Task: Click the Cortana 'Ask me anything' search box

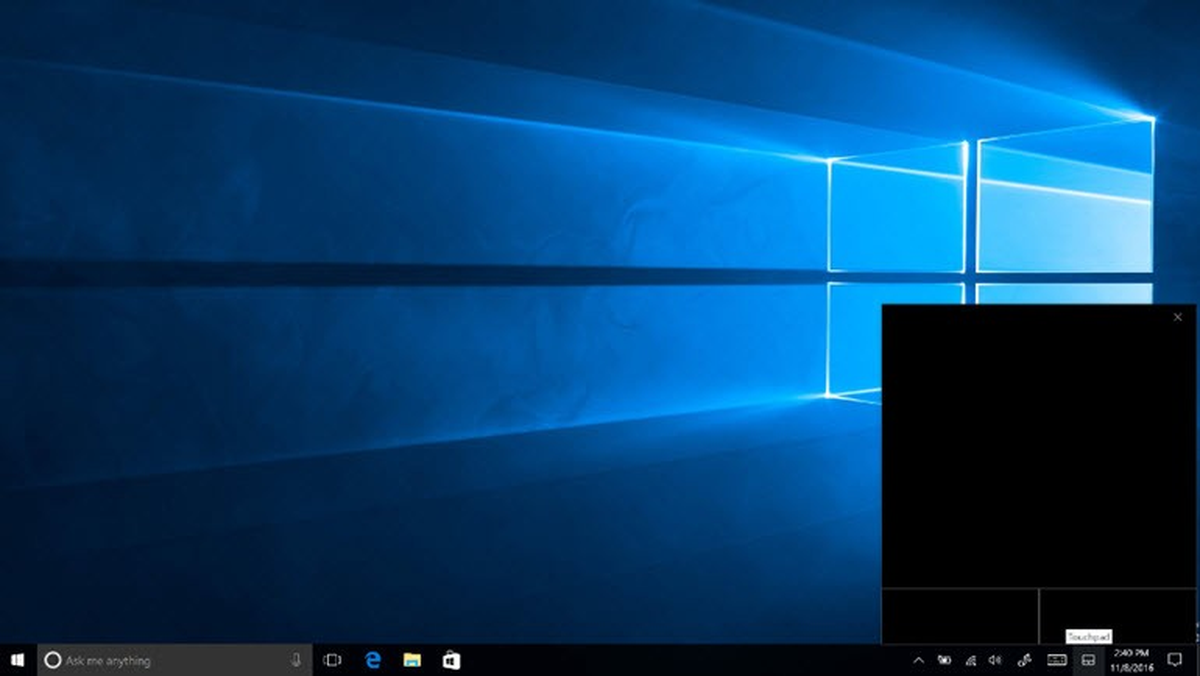Action: (x=173, y=660)
